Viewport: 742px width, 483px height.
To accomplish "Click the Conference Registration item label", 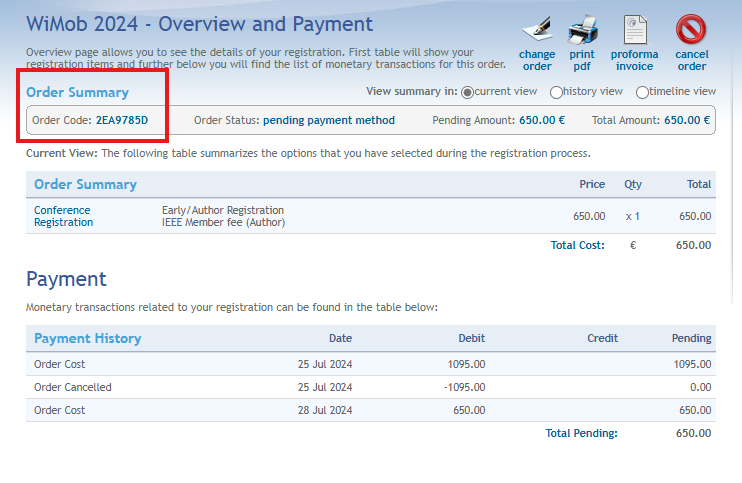I will (63, 216).
